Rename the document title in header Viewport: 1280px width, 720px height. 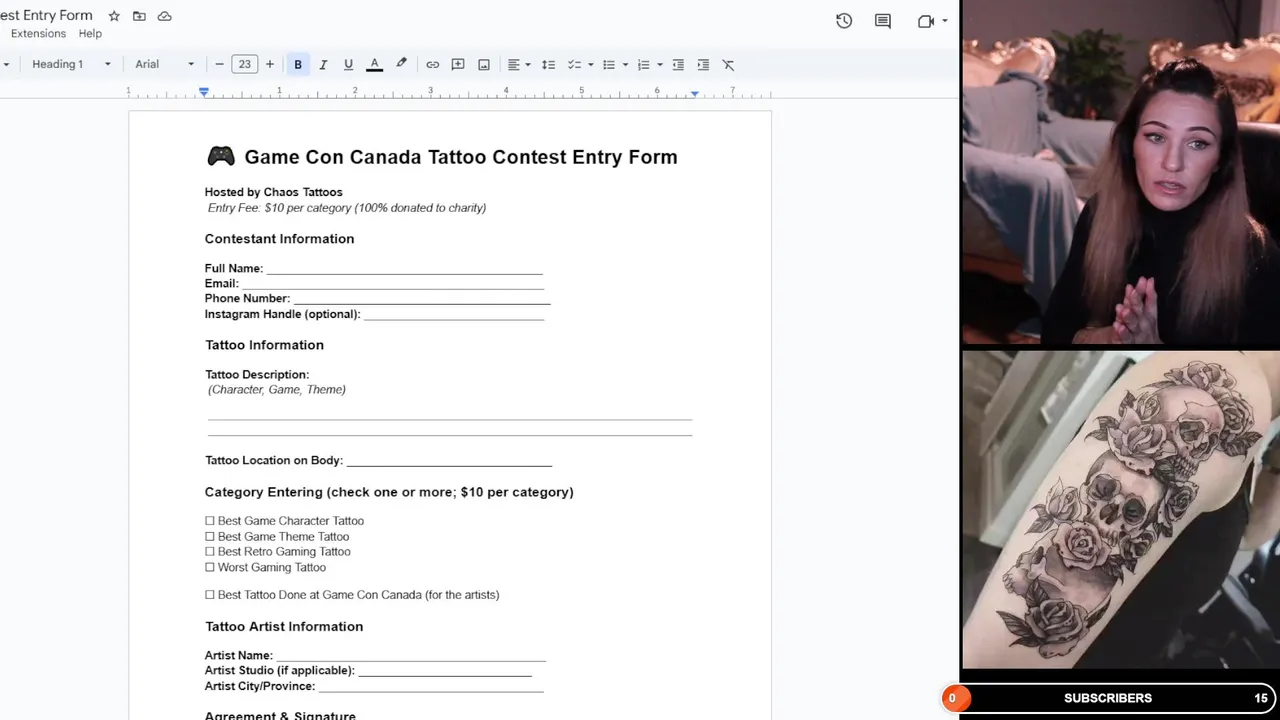46,16
